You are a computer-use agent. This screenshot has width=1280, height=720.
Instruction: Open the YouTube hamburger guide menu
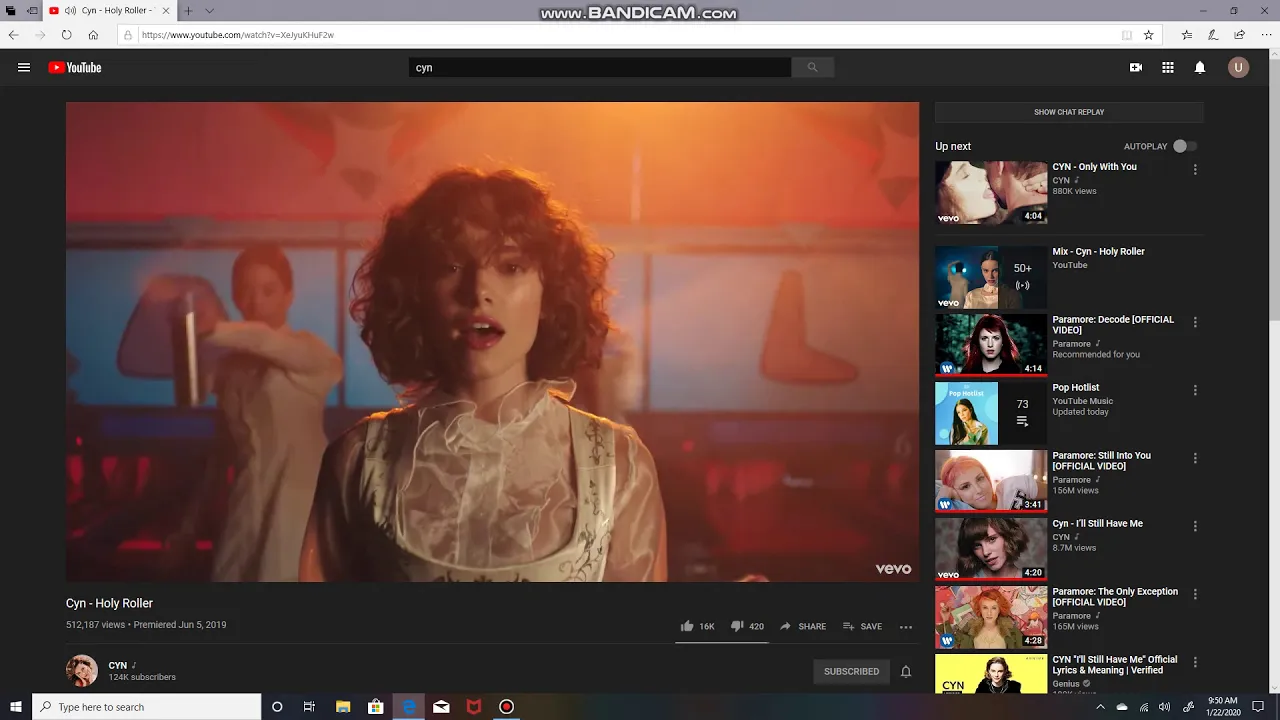24,68
